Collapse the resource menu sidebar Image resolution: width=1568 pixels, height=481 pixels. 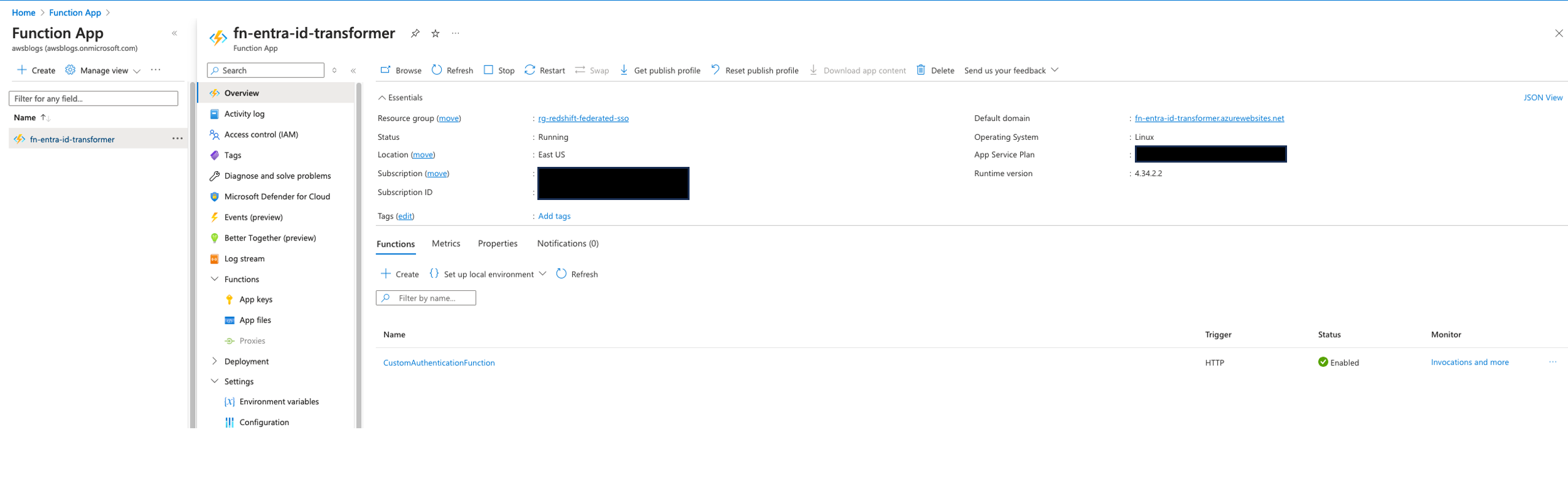tap(353, 71)
